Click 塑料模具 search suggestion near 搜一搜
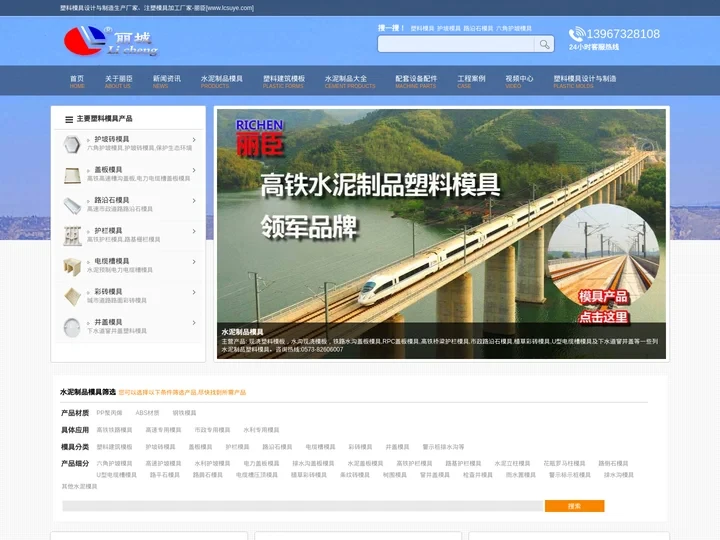This screenshot has width=720, height=540. (422, 28)
